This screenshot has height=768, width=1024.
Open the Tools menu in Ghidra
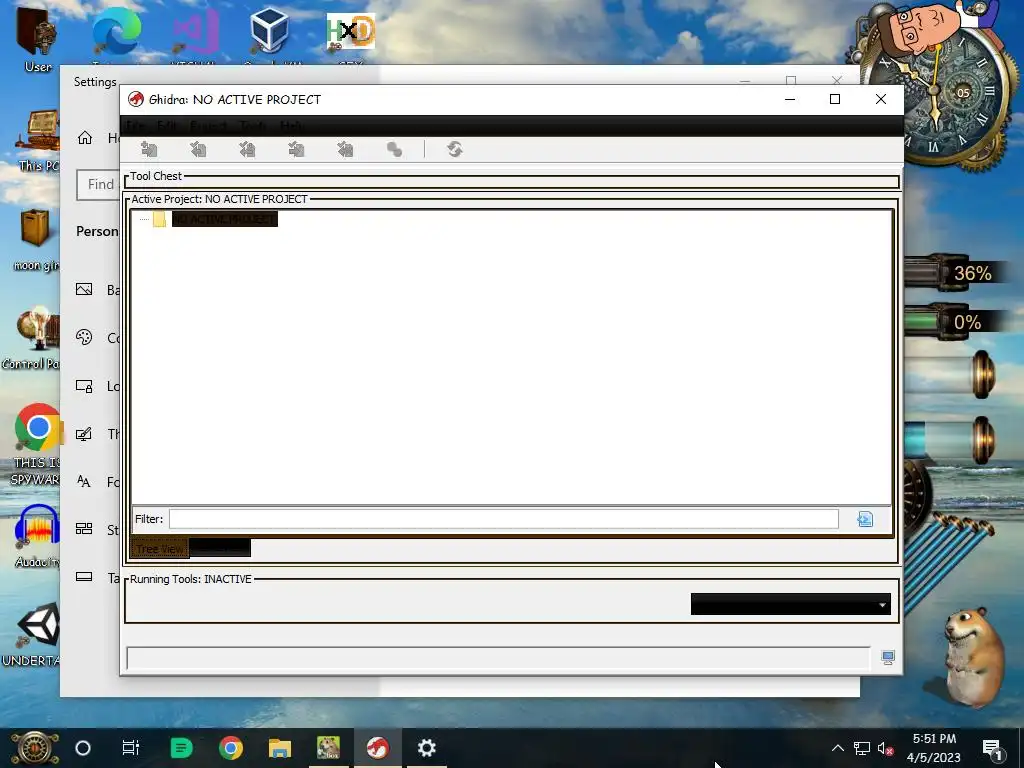pyautogui.click(x=253, y=125)
